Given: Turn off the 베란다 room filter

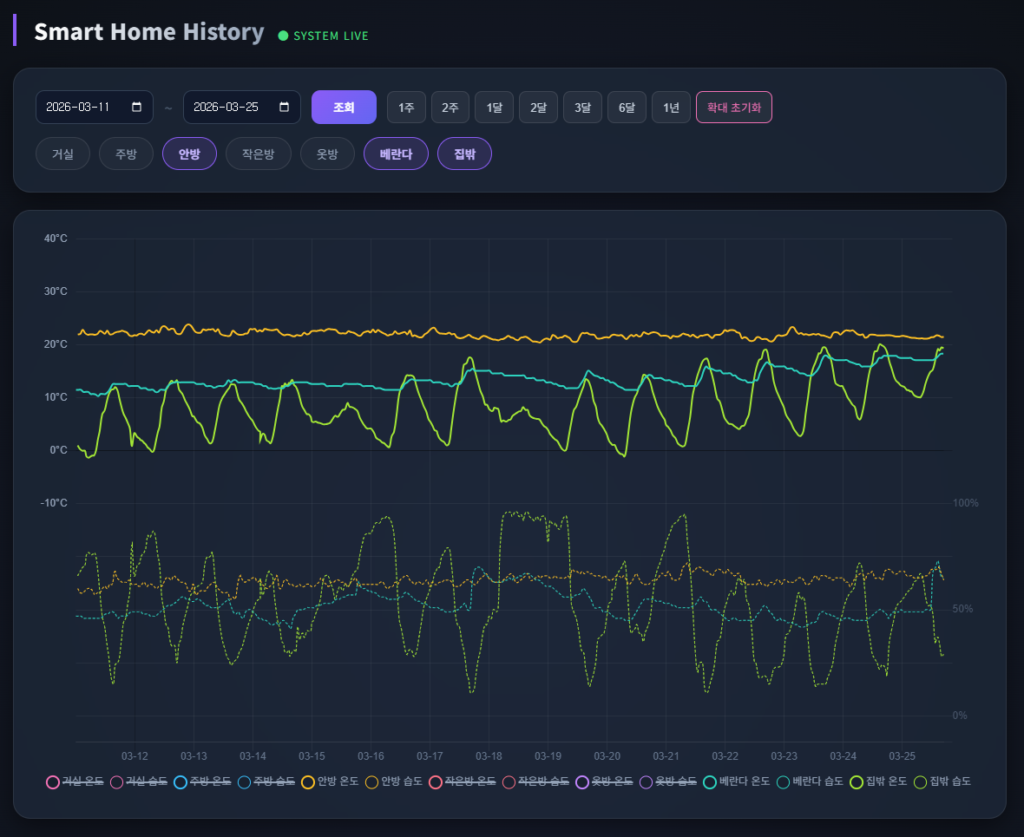Looking at the screenshot, I should (396, 154).
